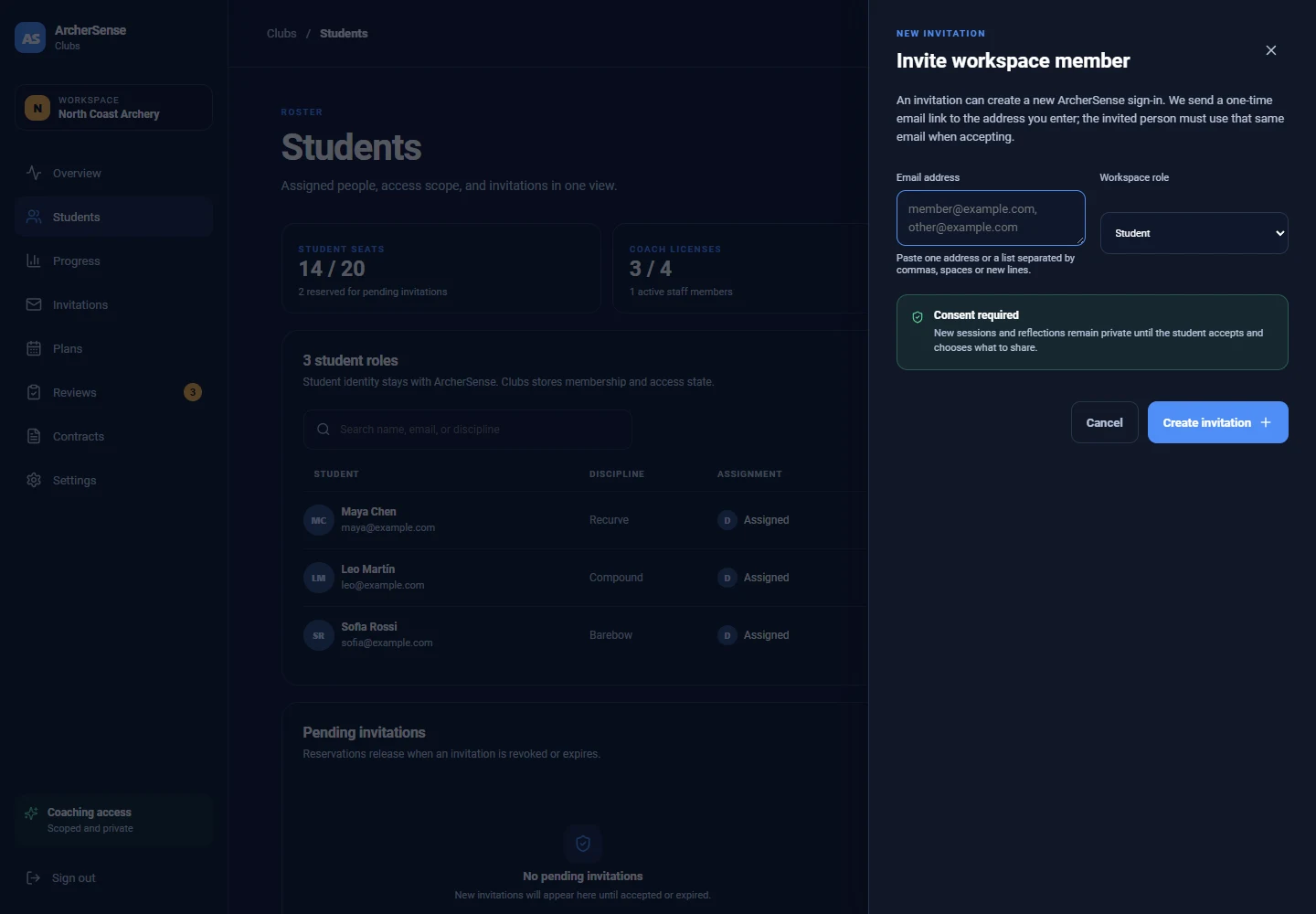Open Settings in the sidebar
The image size is (1316, 914).
point(113,480)
